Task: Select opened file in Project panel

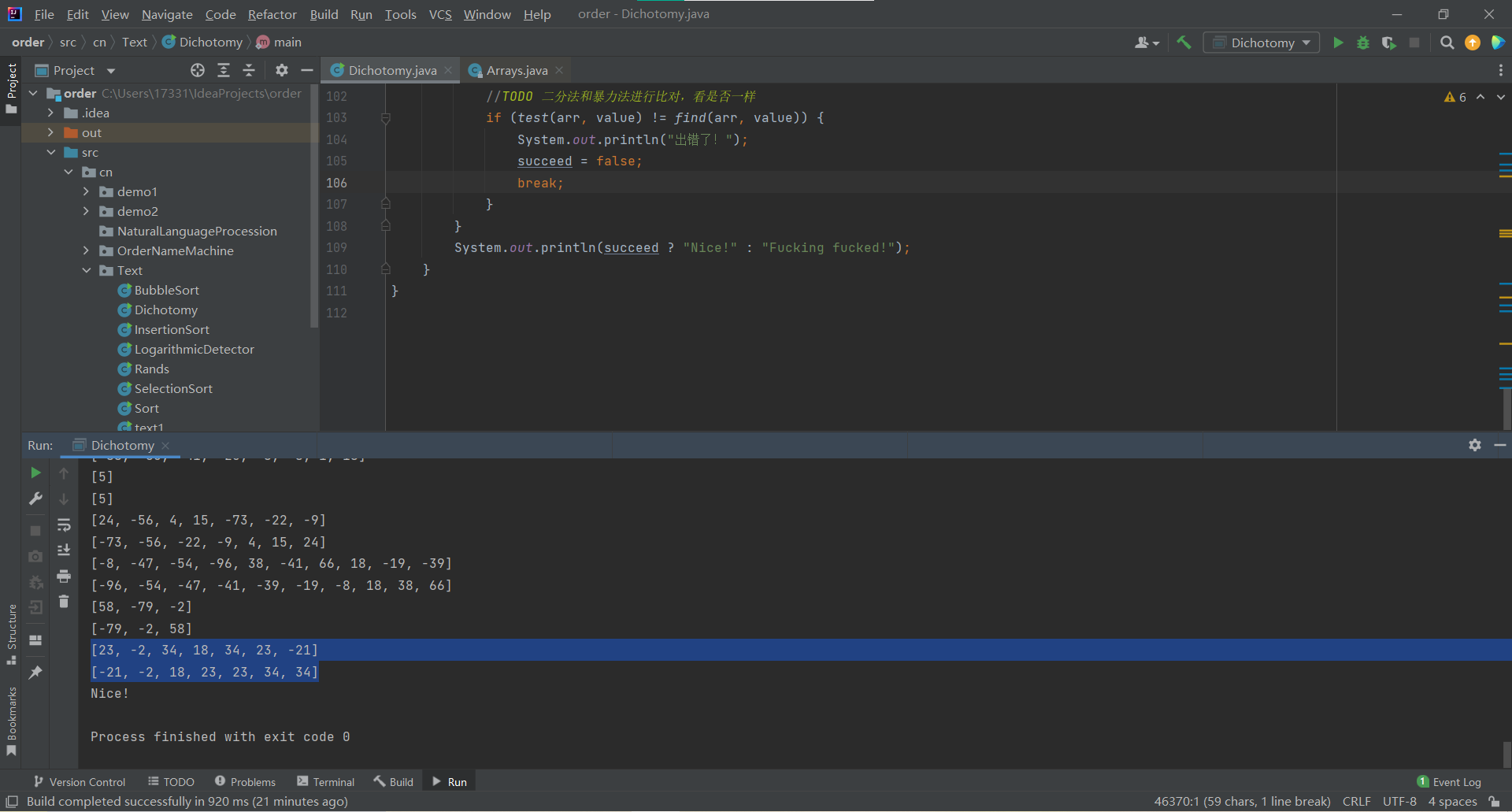Action: (198, 70)
